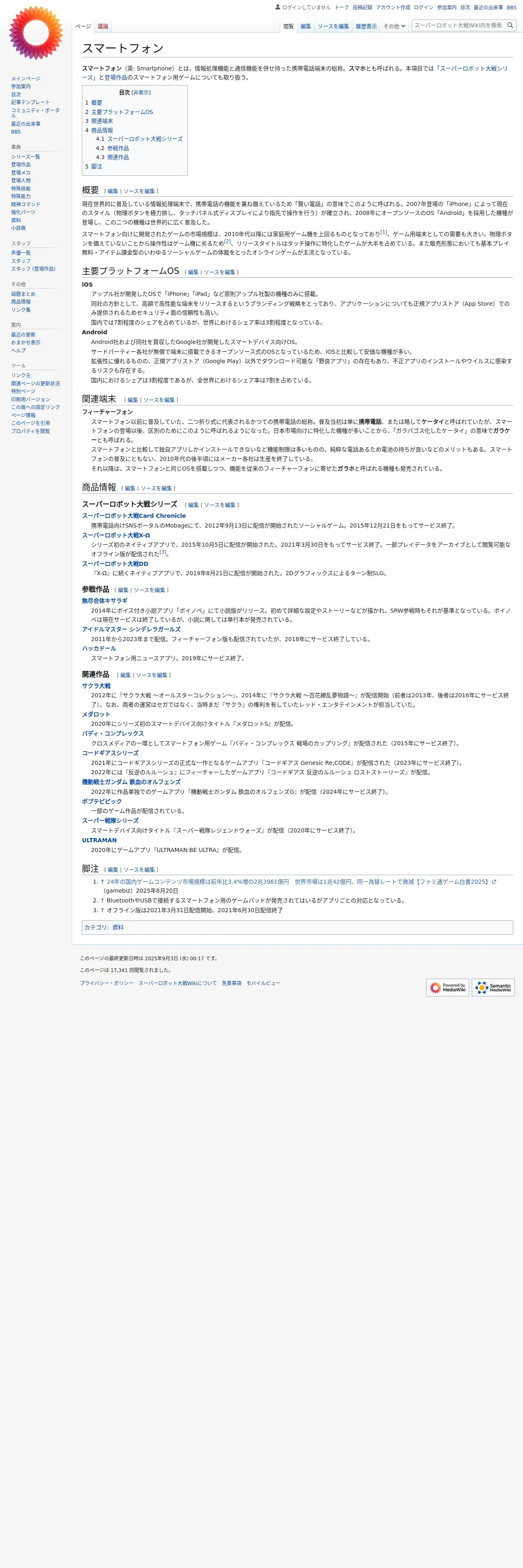Open リンク元 in the tools section
This screenshot has width=523, height=1568.
21,376
